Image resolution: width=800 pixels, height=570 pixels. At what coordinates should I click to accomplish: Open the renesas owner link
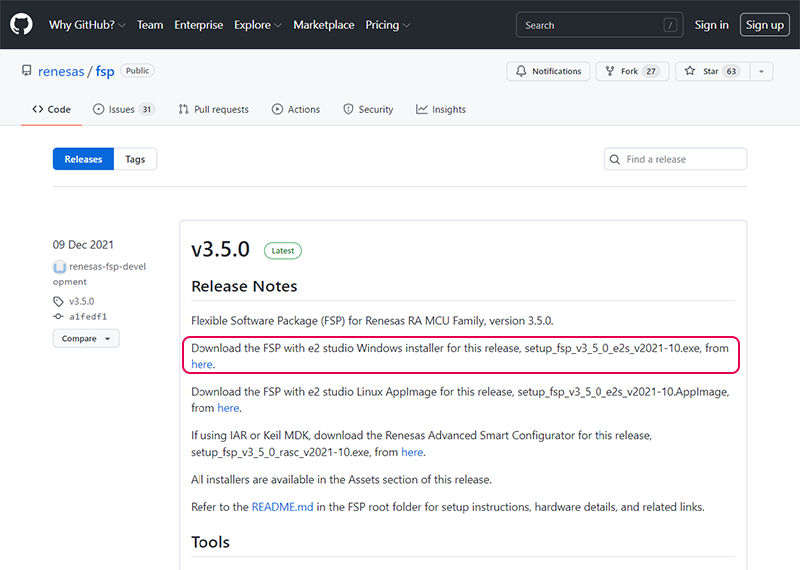61,71
